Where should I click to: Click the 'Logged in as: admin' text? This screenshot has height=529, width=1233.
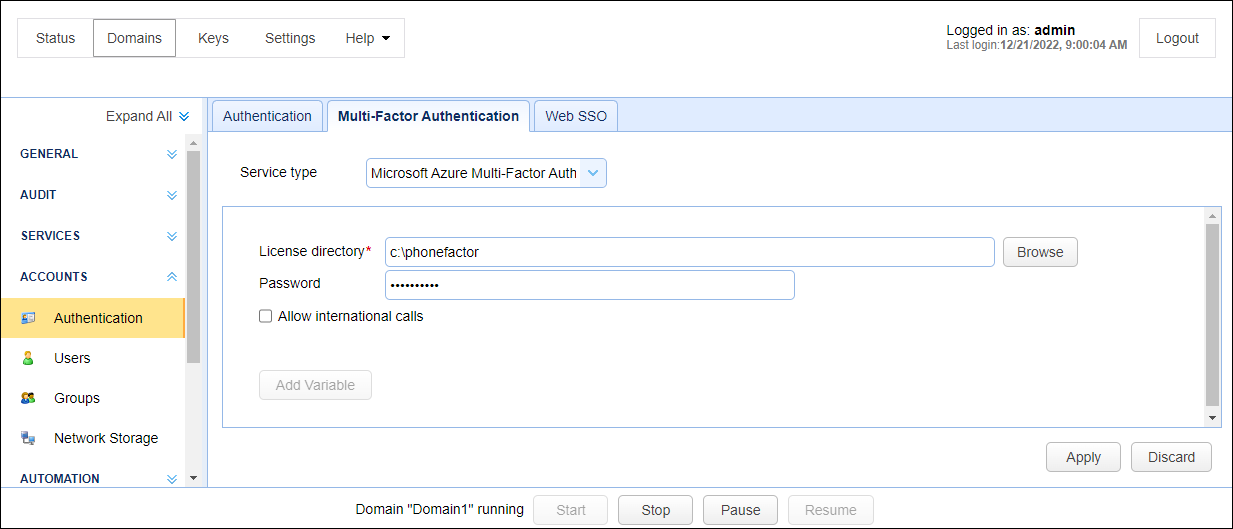pyautogui.click(x=1010, y=30)
